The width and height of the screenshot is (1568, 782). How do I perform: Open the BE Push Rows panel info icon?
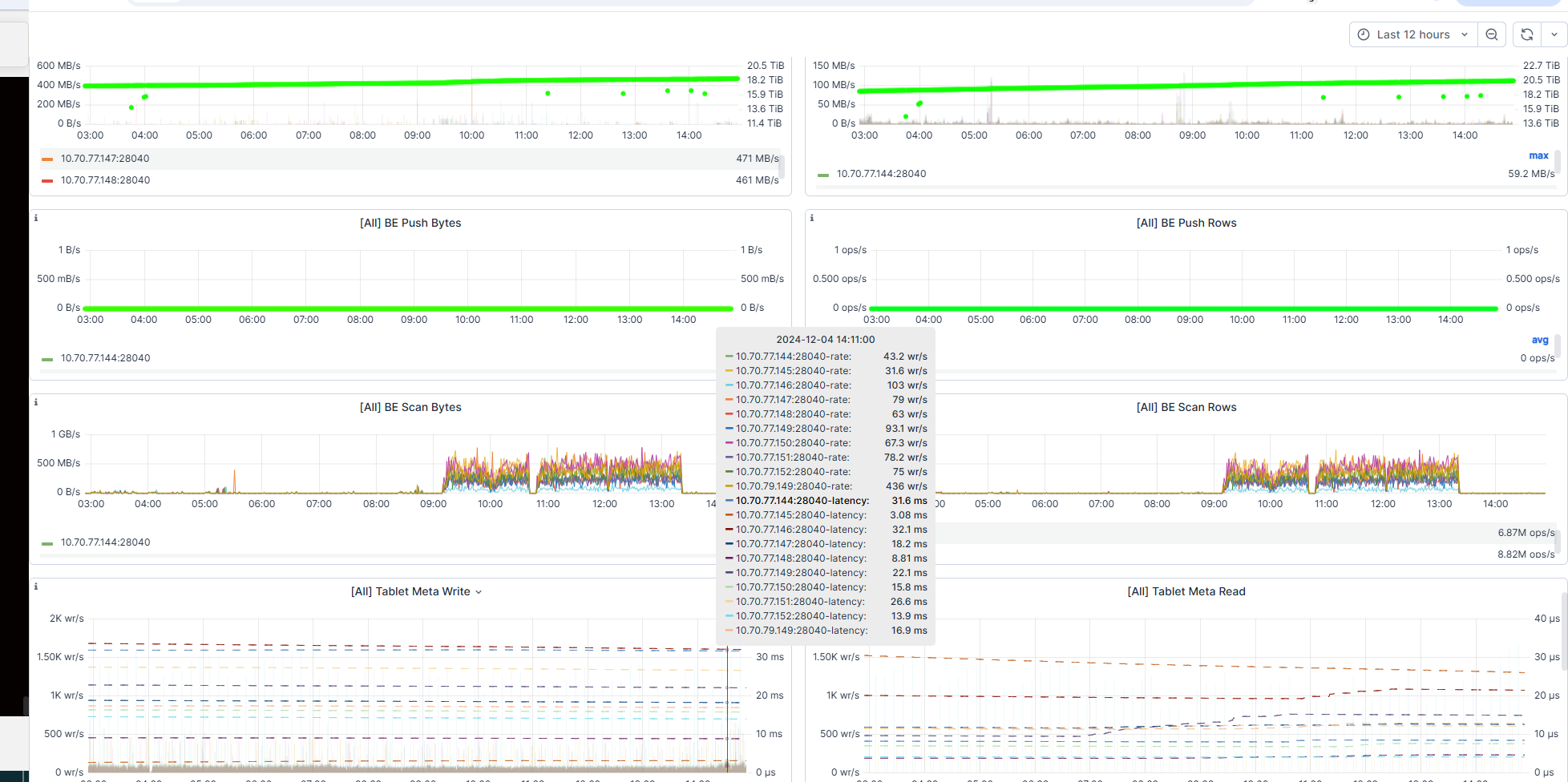(x=812, y=218)
